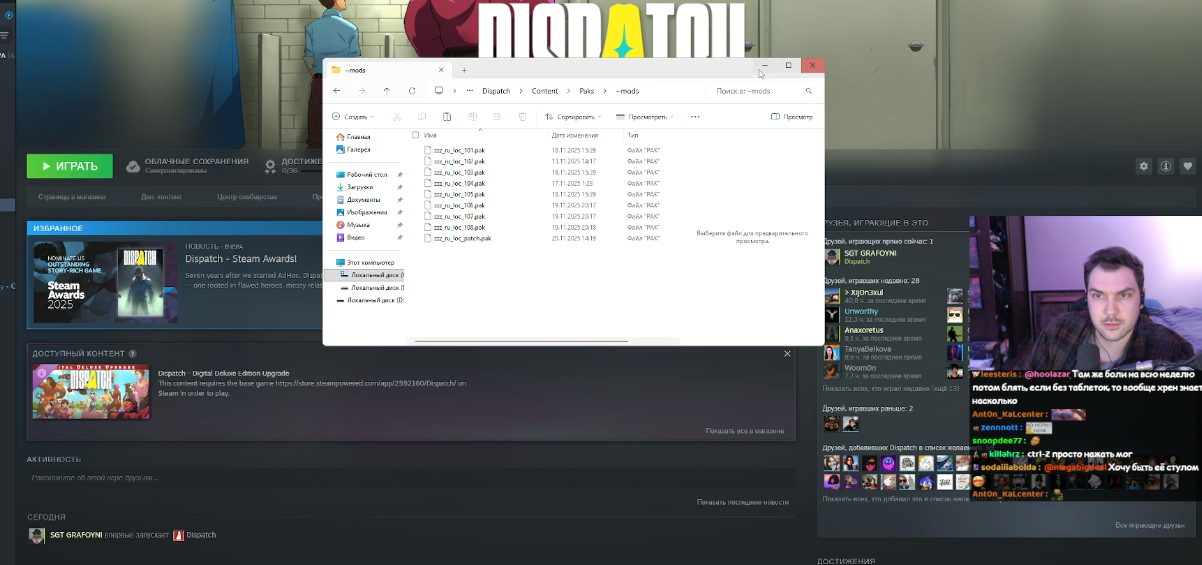Viewport: 1202px width, 565px height.
Task: Go up one folder level in Explorer
Action: [387, 91]
